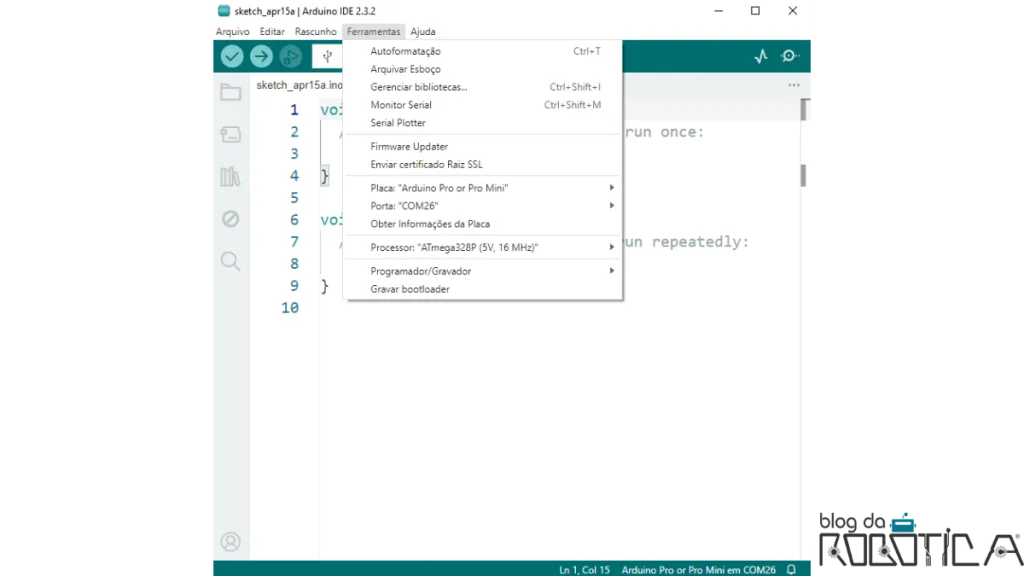Expand the Porta "COM26" submenu
The image size is (1024, 576).
tap(483, 206)
